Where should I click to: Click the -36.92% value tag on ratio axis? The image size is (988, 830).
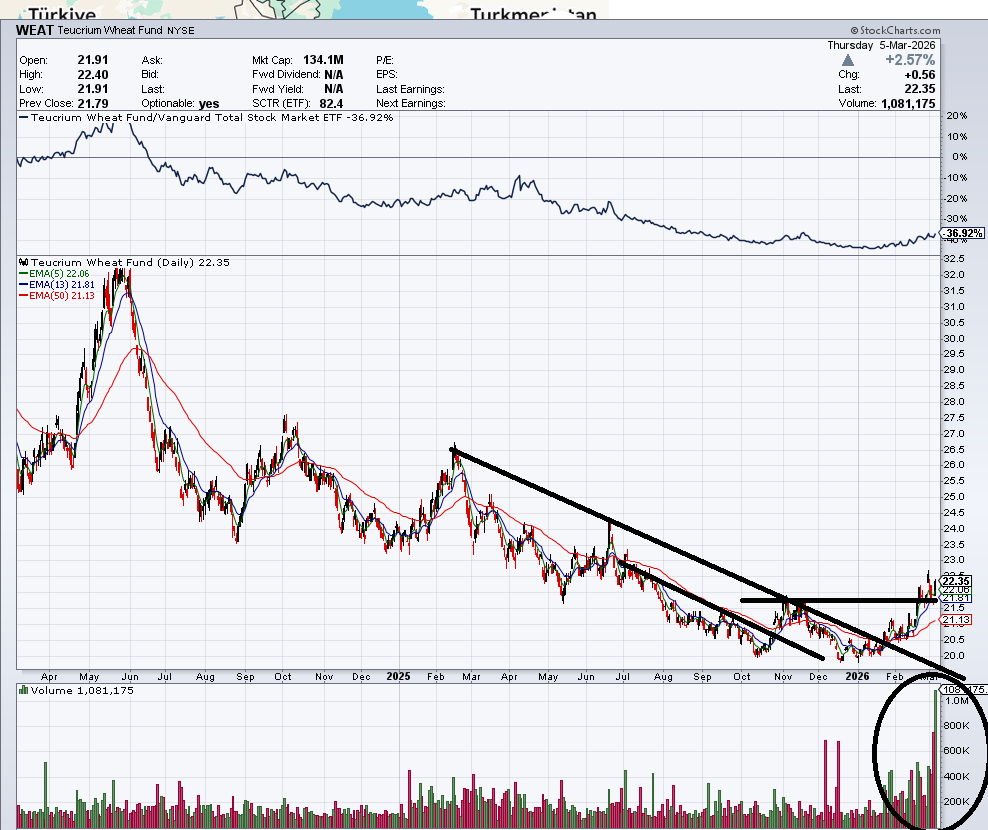[963, 233]
